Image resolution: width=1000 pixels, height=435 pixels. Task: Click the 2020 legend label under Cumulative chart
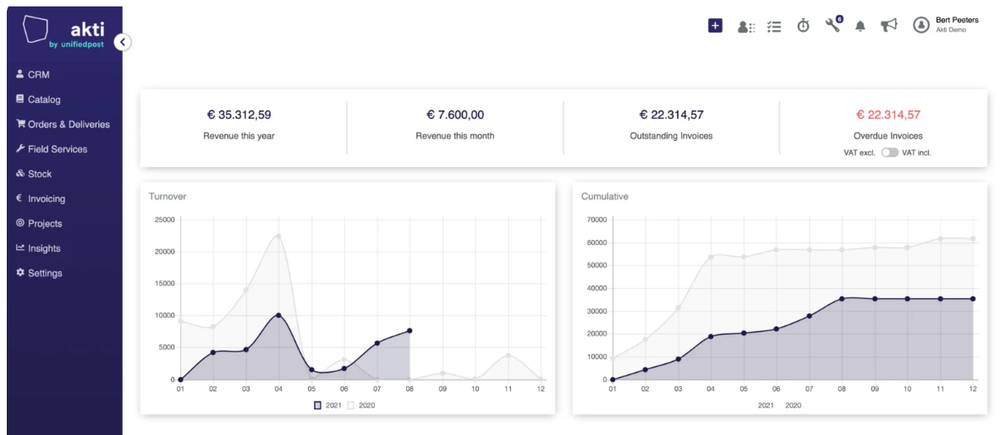pos(793,405)
